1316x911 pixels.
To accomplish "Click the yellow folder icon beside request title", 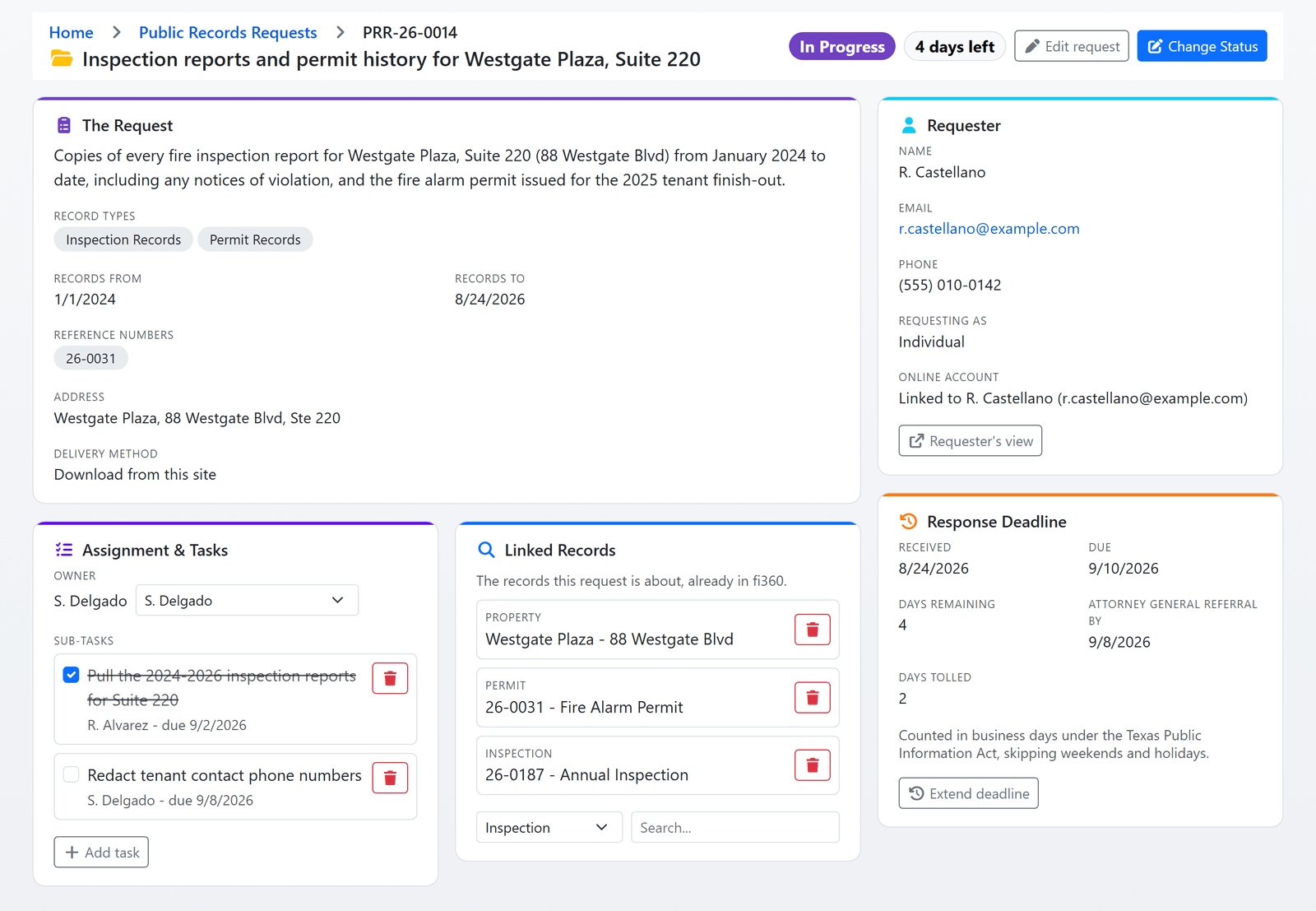I will [62, 58].
